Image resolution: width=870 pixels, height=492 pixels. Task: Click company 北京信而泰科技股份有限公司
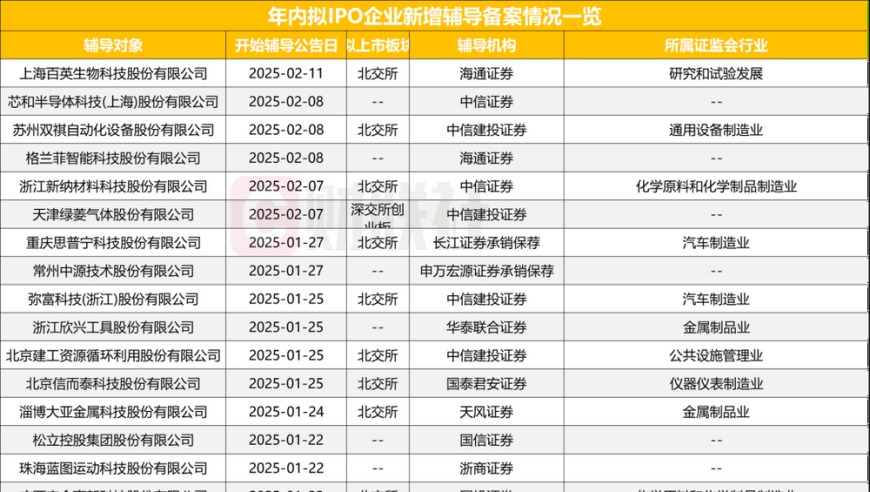coord(113,384)
